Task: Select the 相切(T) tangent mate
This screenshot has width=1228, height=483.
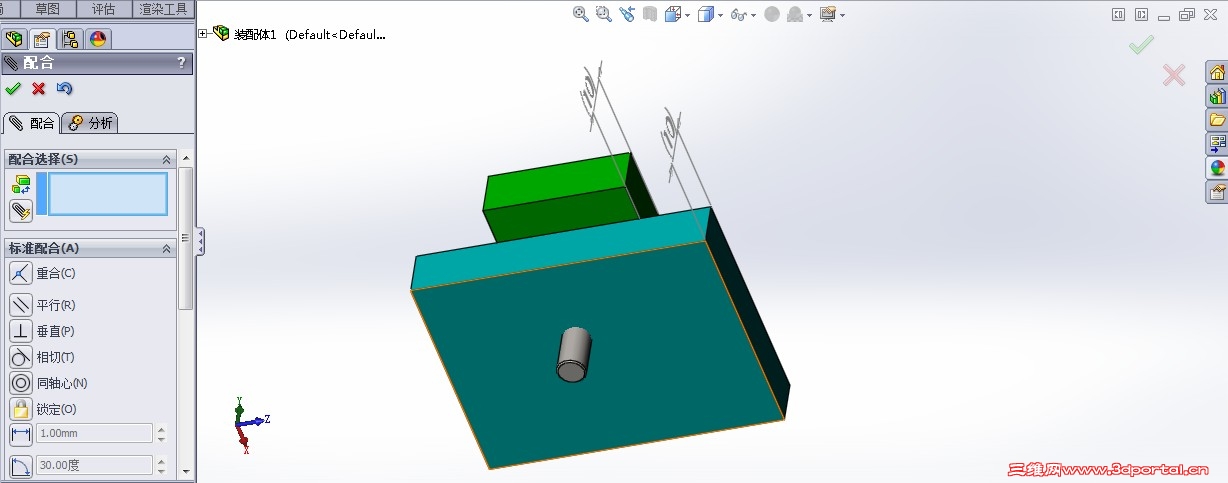Action: tap(21, 357)
